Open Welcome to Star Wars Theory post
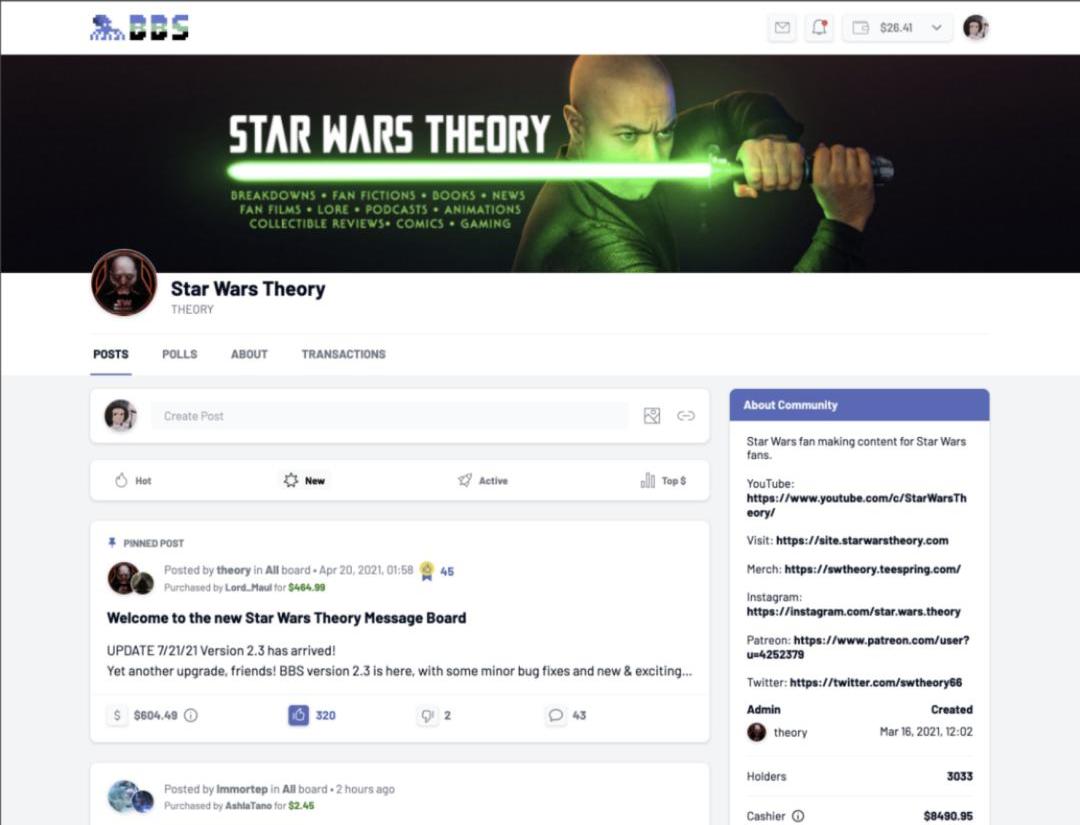The width and height of the screenshot is (1080, 825). pos(286,618)
